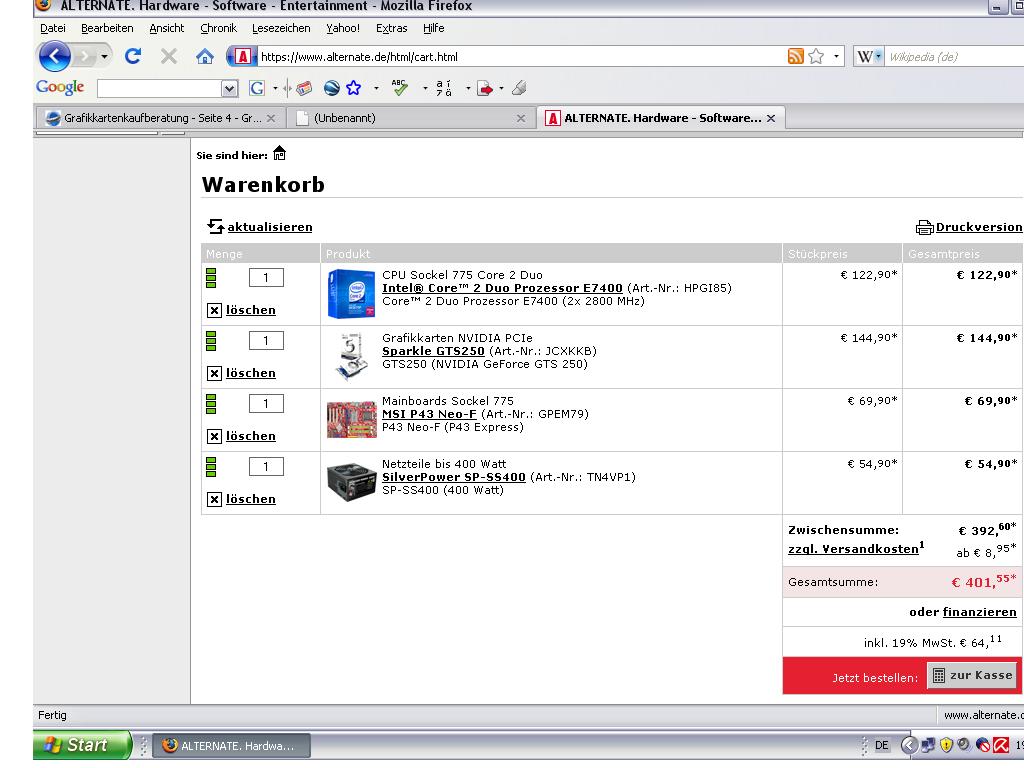The width and height of the screenshot is (1024, 768).
Task: Click the Wikipedia (de) search field
Action: pyautogui.click(x=954, y=57)
